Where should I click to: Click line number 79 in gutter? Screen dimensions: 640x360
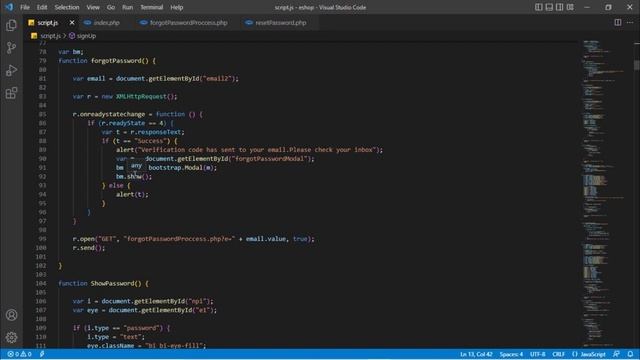coord(42,61)
